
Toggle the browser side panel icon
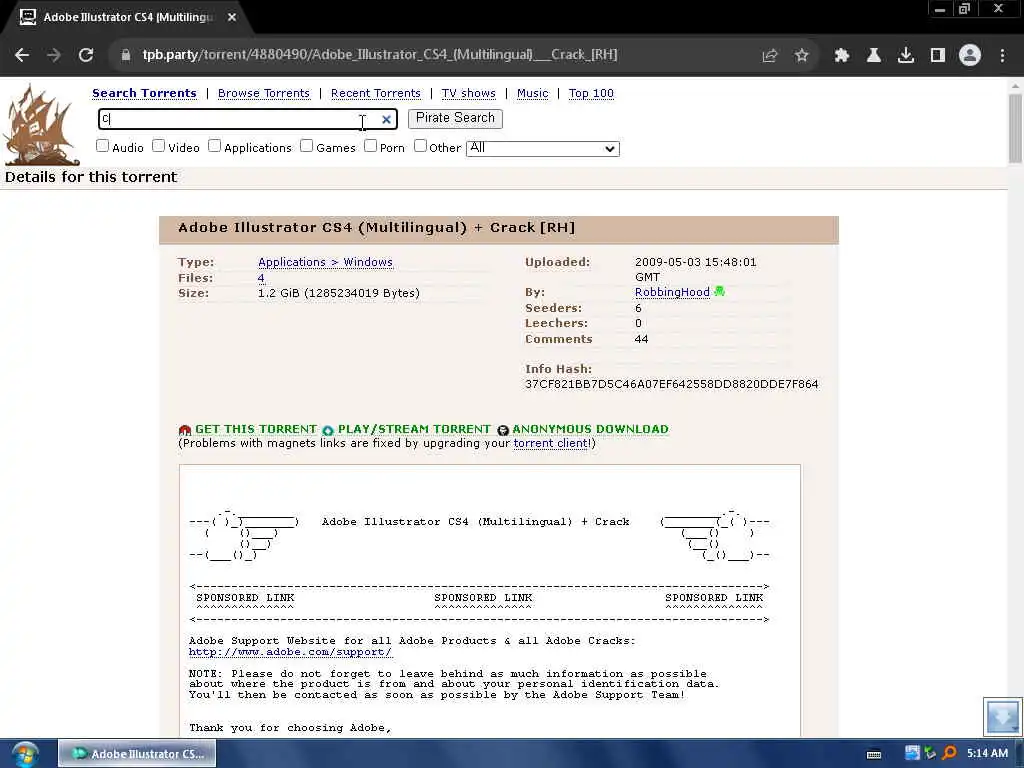click(938, 56)
